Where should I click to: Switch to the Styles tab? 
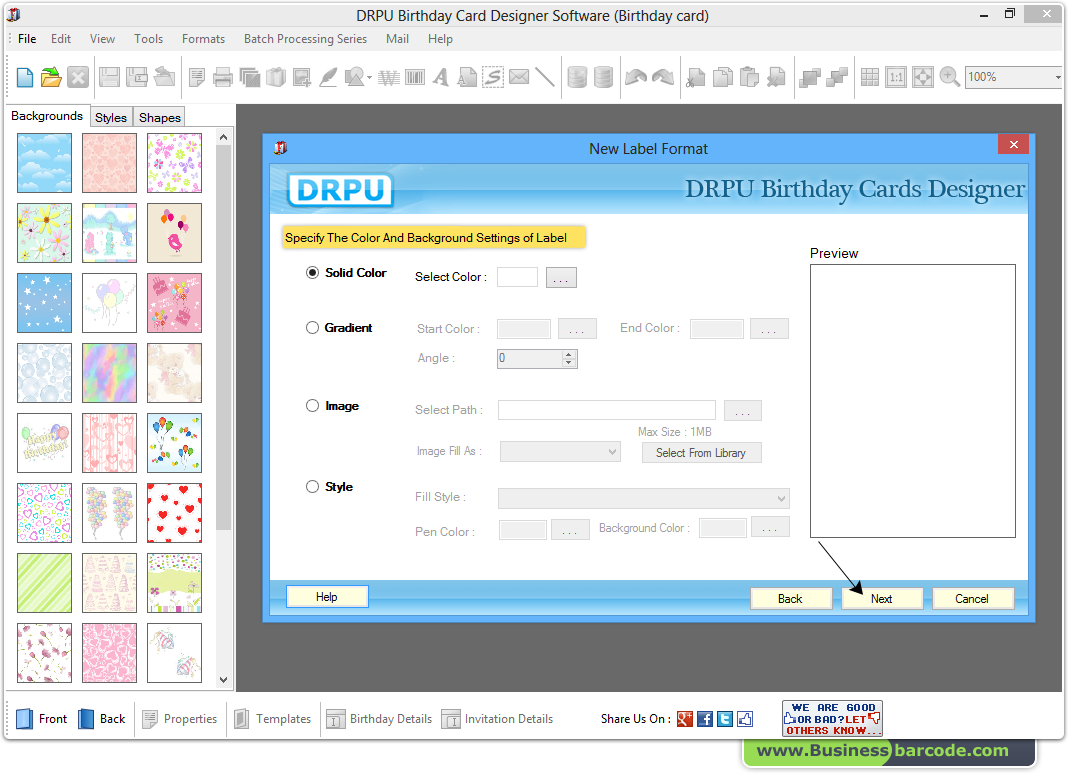(x=111, y=117)
